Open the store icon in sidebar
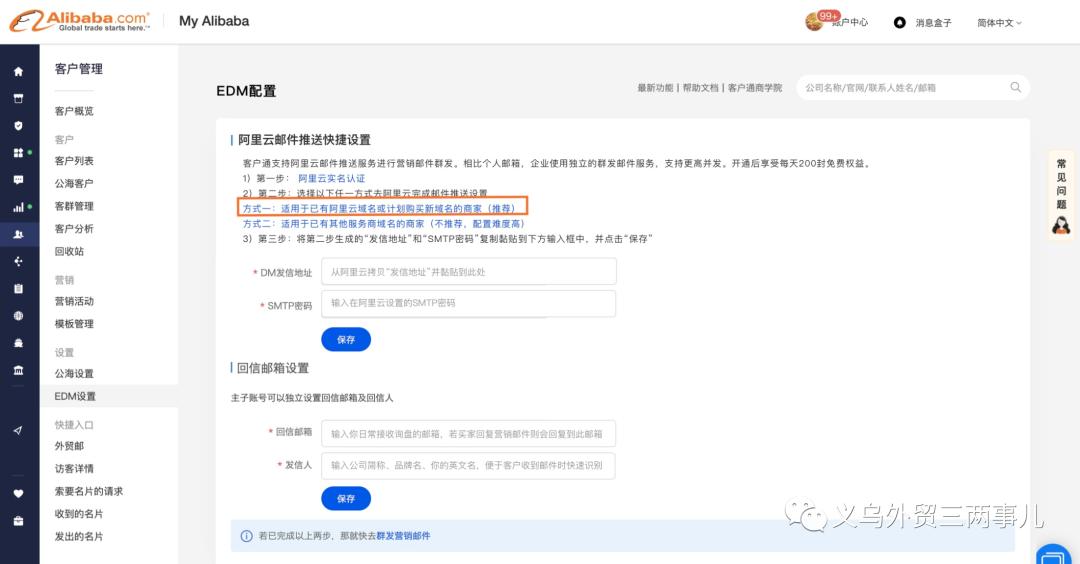The height and width of the screenshot is (564, 1080). tap(19, 98)
